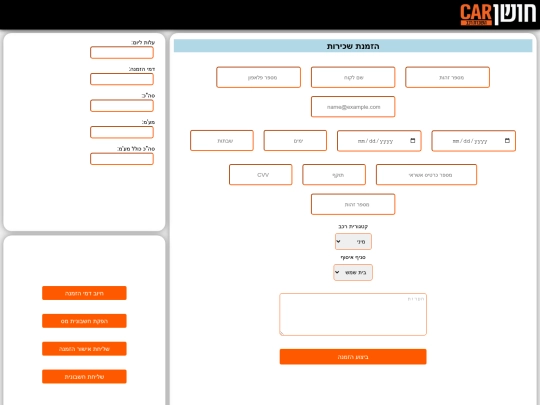
Task: Focus the שבתות Saturdays field
Action: coord(222,141)
